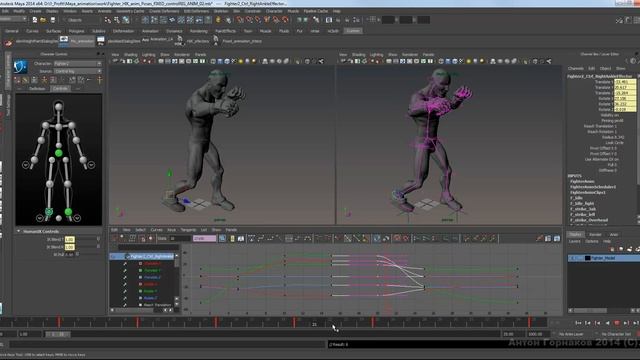Open the Character dropdown
Screen dimensions: 640x360
[78, 64]
